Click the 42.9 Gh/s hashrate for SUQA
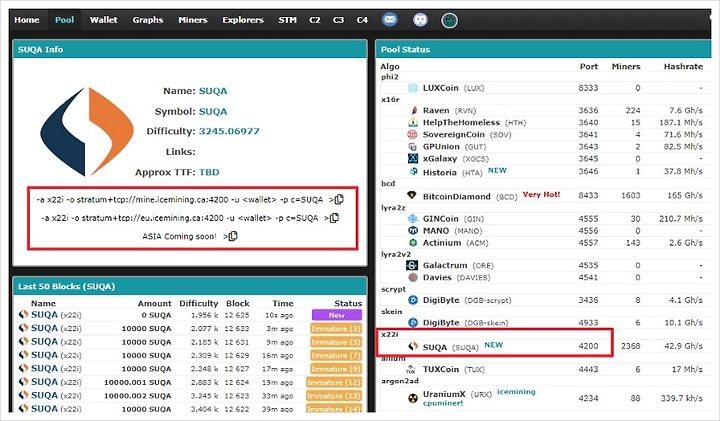This screenshot has width=720, height=421. click(x=683, y=346)
